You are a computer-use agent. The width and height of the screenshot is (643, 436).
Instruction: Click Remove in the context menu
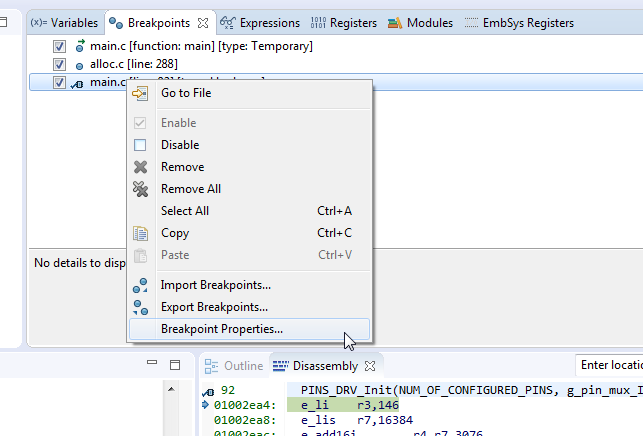[249, 167]
